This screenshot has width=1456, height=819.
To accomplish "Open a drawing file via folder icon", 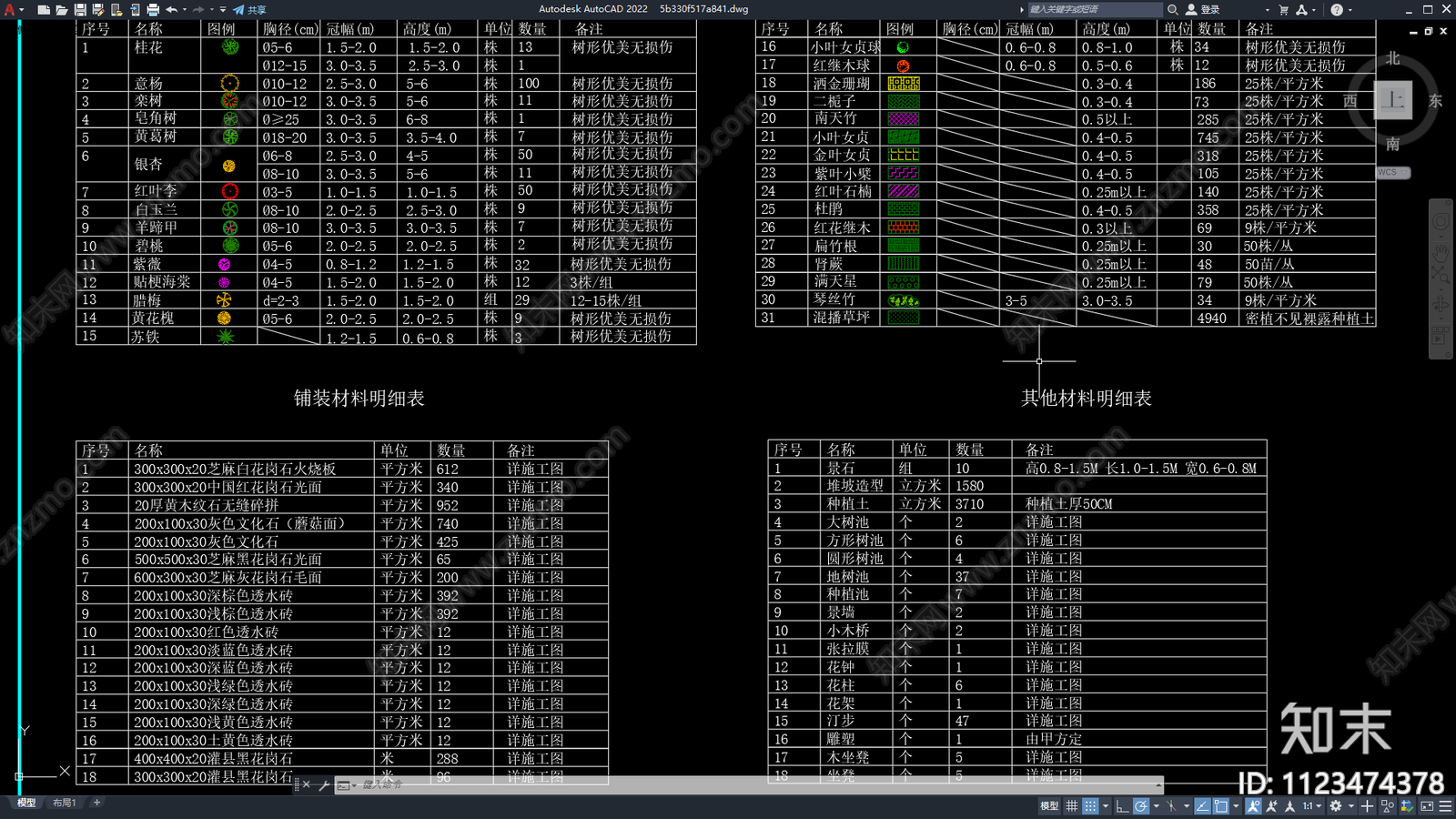I will pyautogui.click(x=61, y=9).
